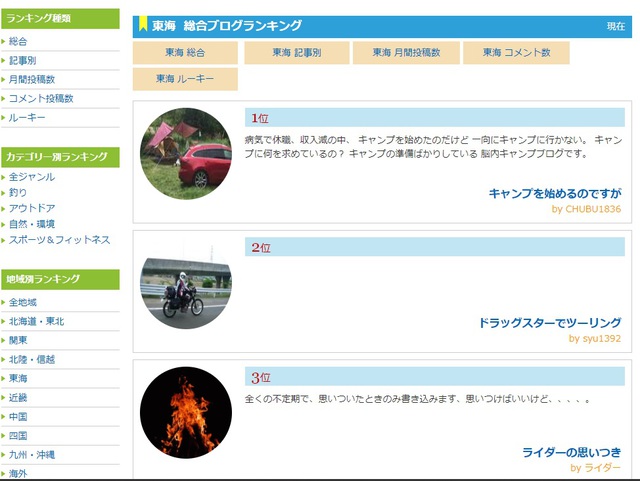The width and height of the screenshot is (640, 481).
Task: Click the 1位 rank label
Action: pyautogui.click(x=260, y=118)
